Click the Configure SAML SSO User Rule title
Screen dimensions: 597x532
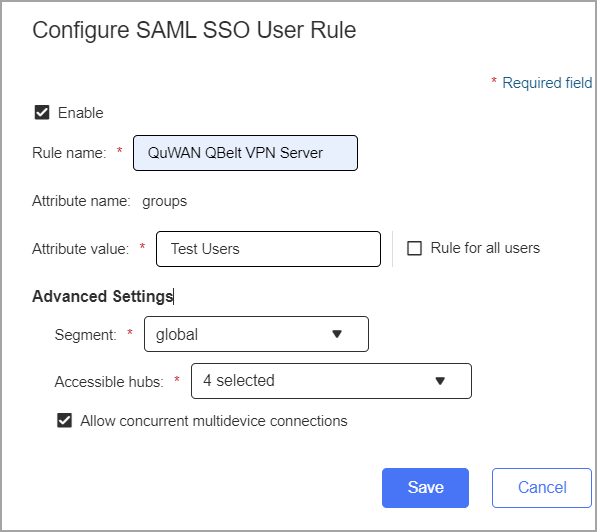(x=194, y=30)
